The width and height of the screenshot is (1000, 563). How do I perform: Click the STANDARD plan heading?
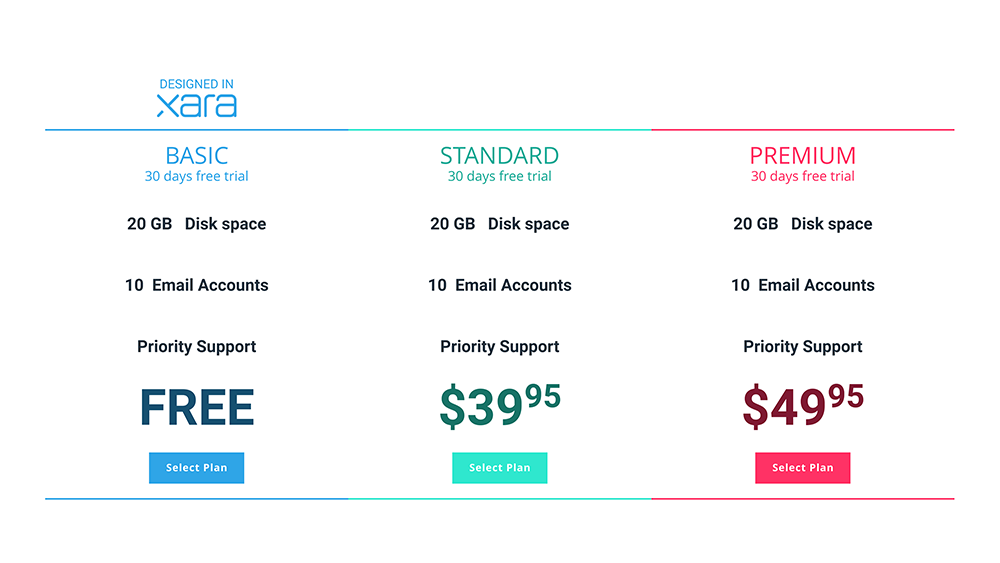click(x=499, y=155)
